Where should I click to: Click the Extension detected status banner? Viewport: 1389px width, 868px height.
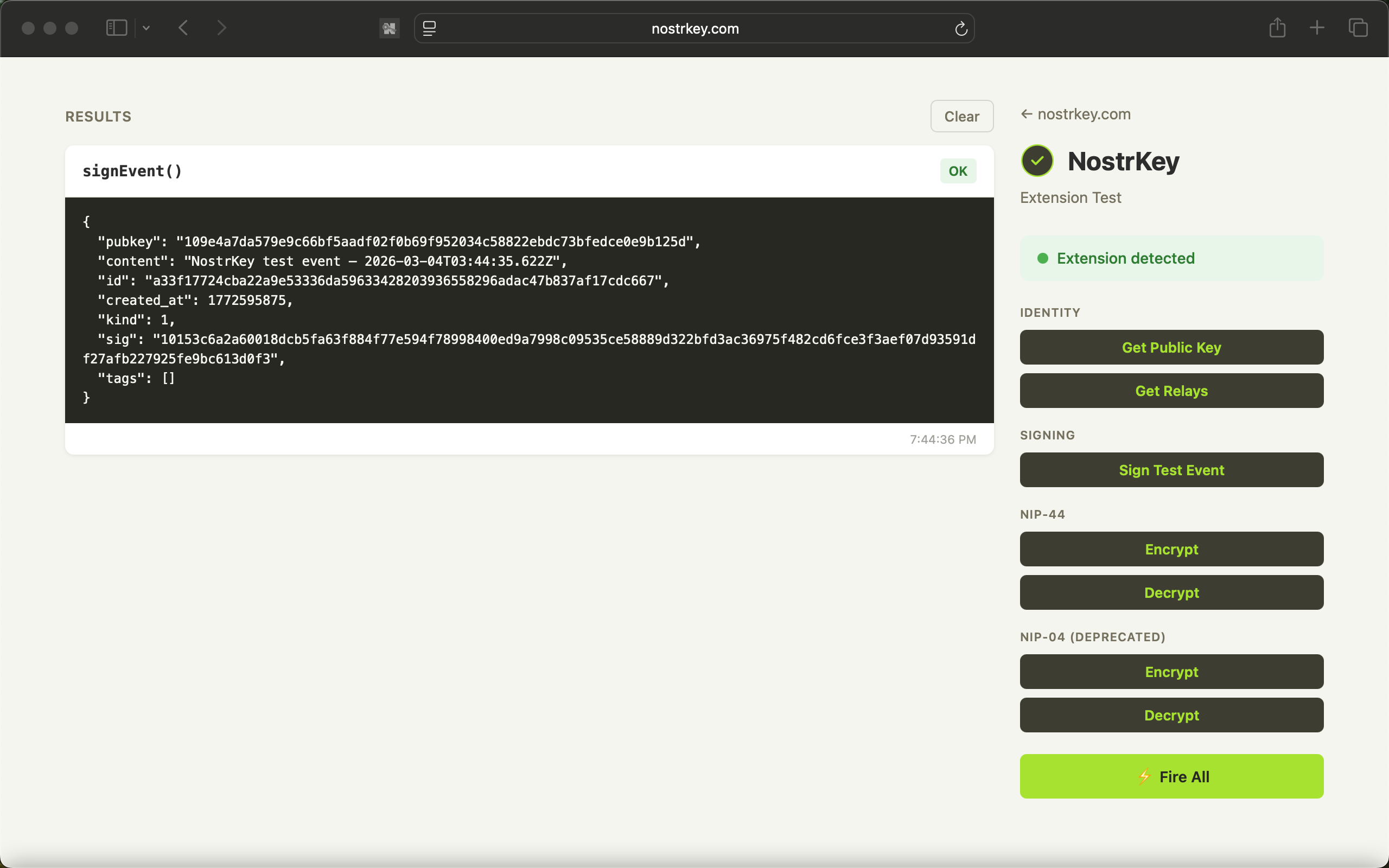(1171, 258)
